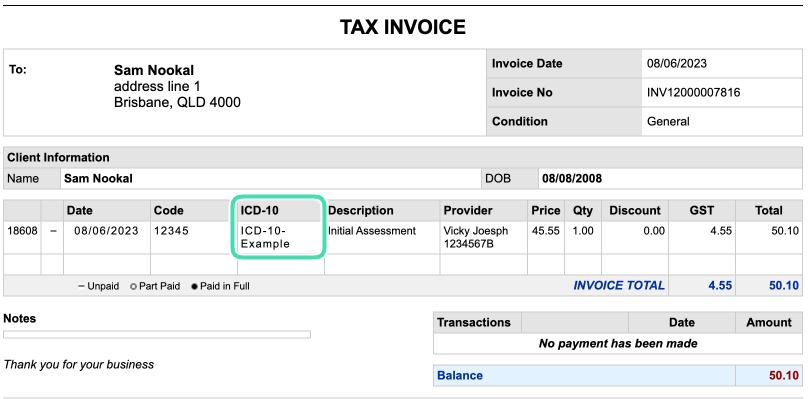Click the Condition label
Viewport: 808px width, 399px height.
click(520, 122)
